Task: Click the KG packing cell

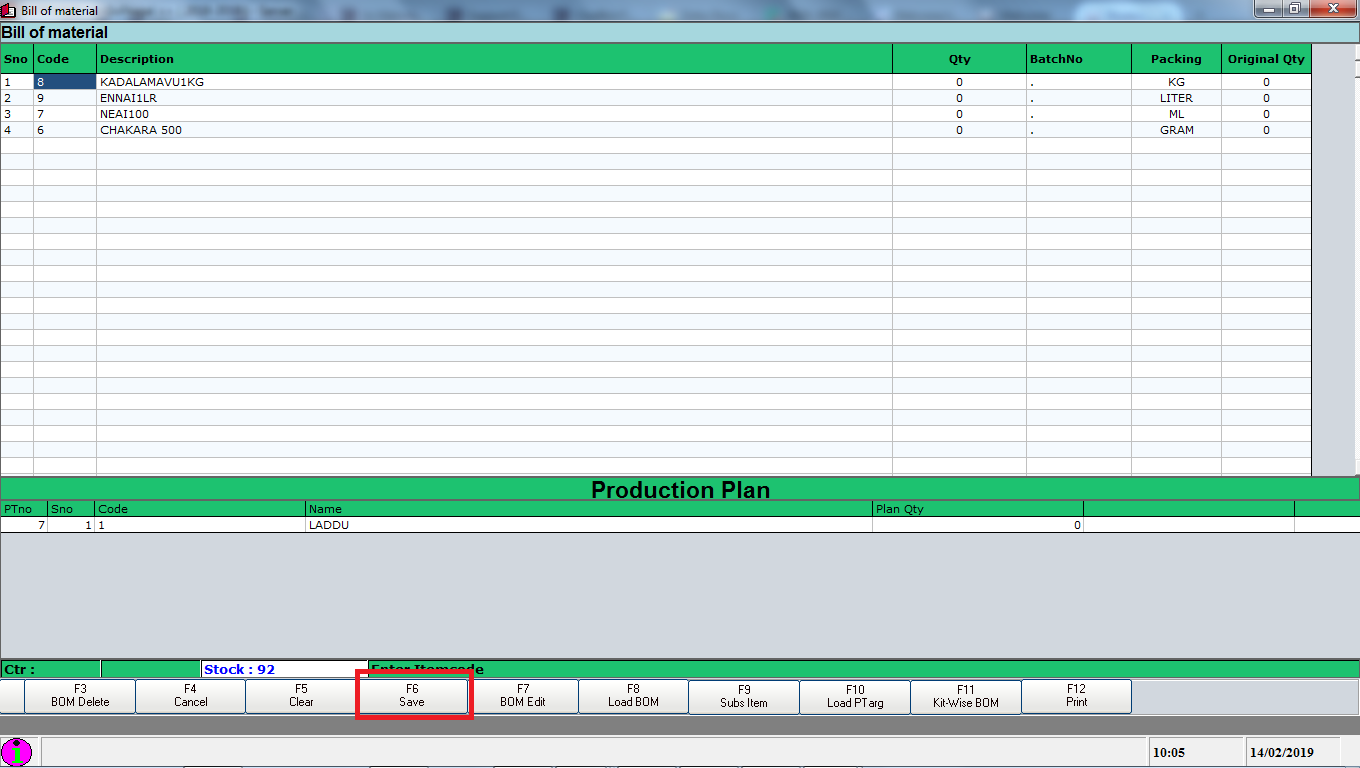Action: [x=1176, y=82]
